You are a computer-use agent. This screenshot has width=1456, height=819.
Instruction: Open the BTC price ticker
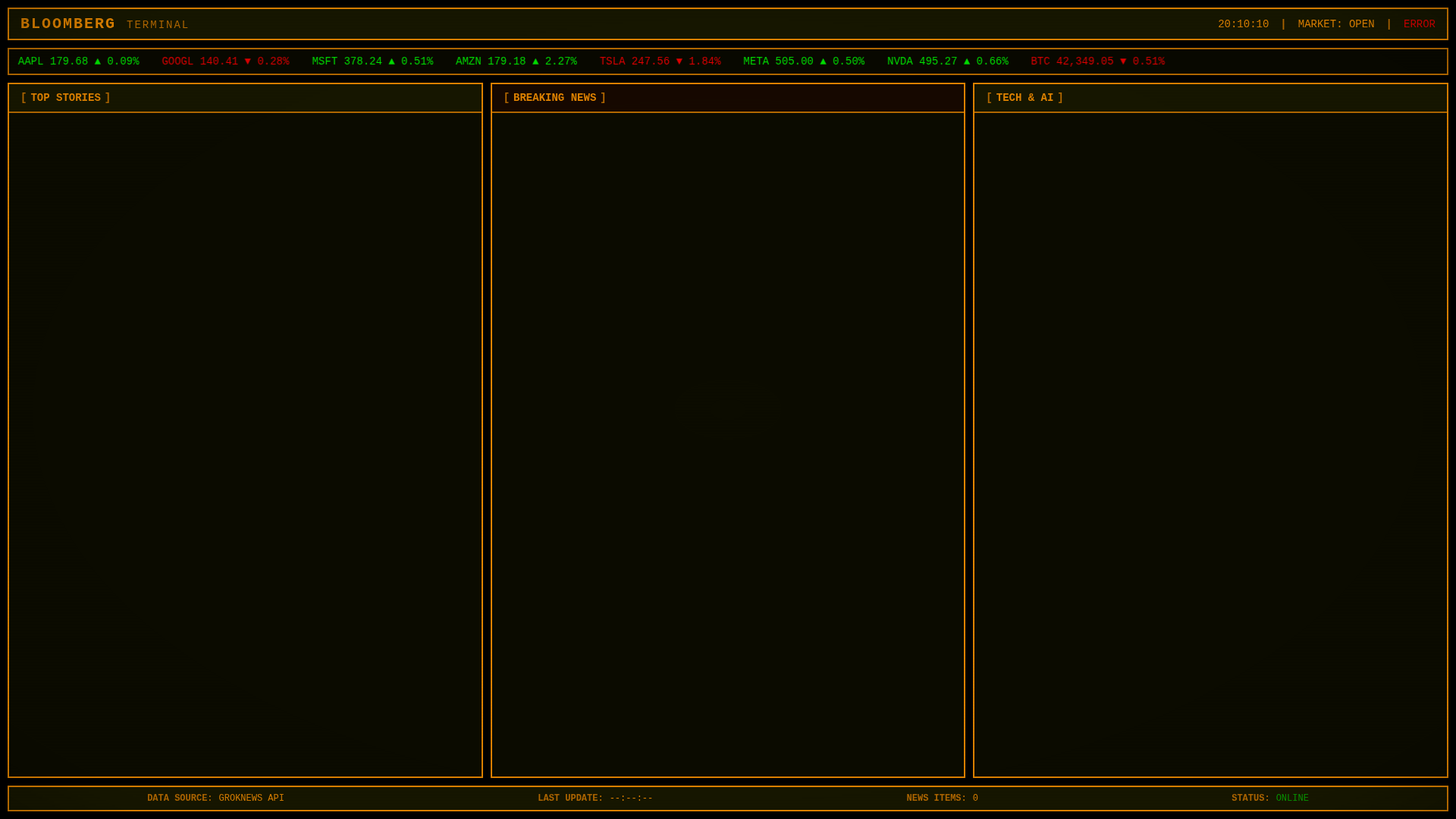(x=1097, y=61)
